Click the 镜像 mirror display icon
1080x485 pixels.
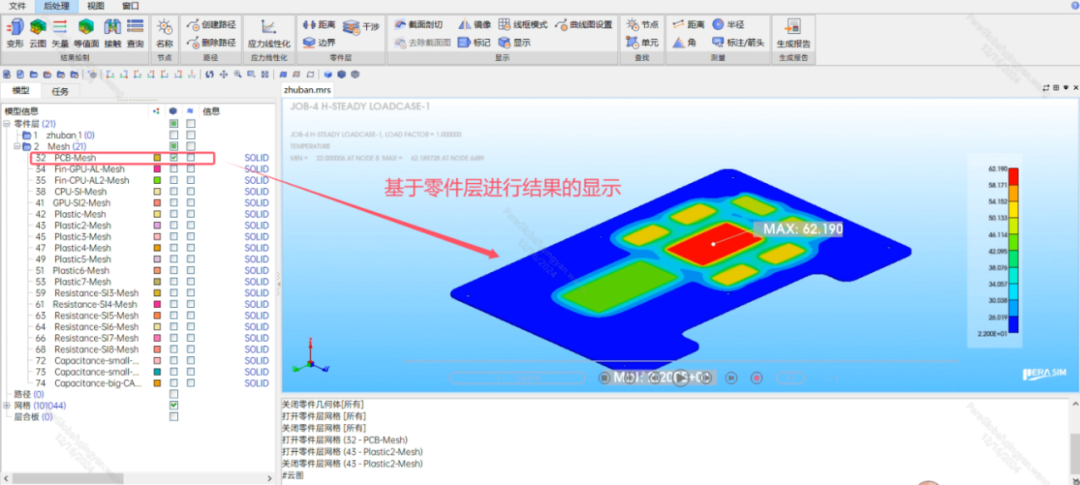pyautogui.click(x=474, y=24)
